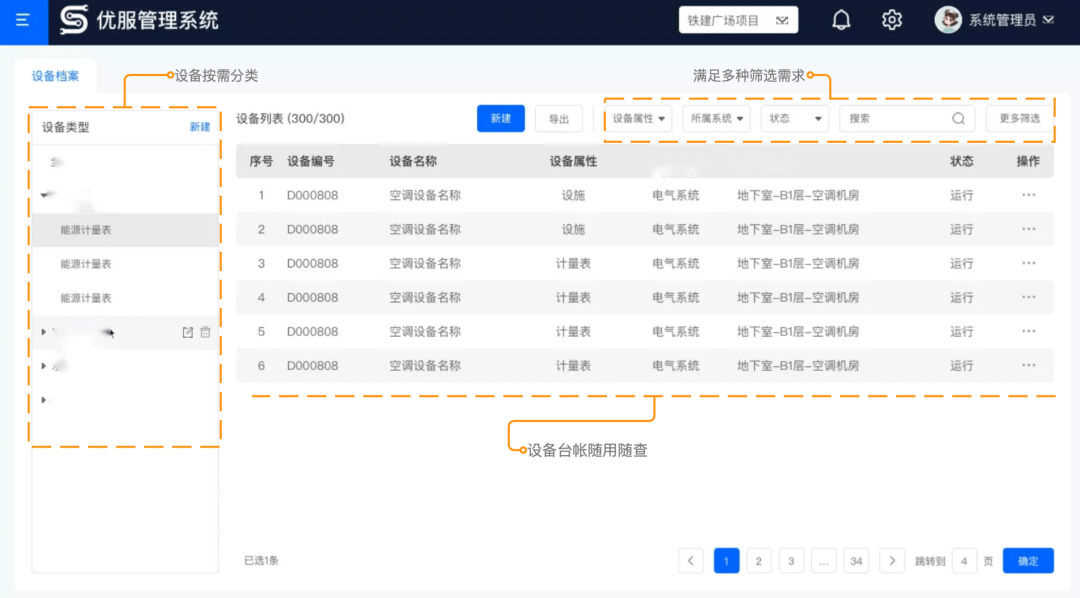
Task: Jump to page 34 in pagination
Action: coord(856,560)
